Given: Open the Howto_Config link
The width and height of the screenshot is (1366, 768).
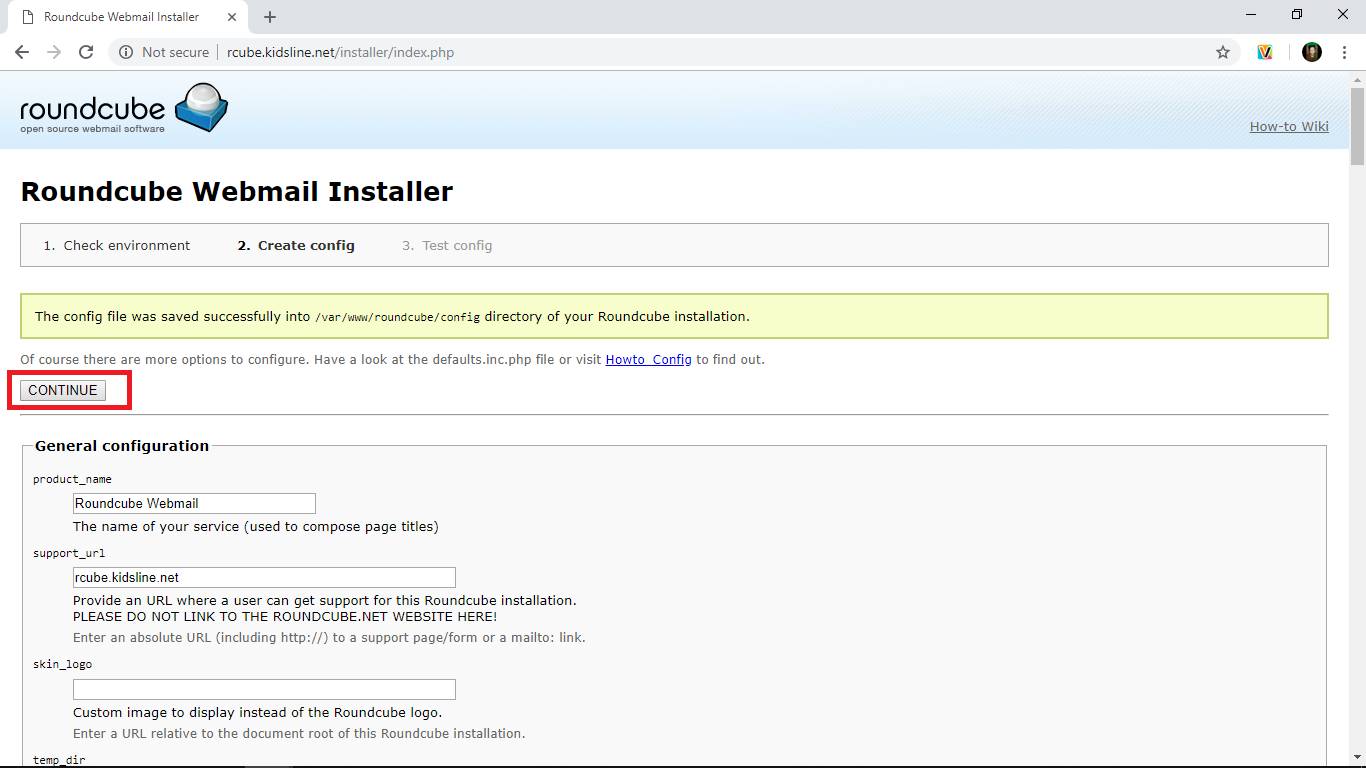Looking at the screenshot, I should [649, 359].
